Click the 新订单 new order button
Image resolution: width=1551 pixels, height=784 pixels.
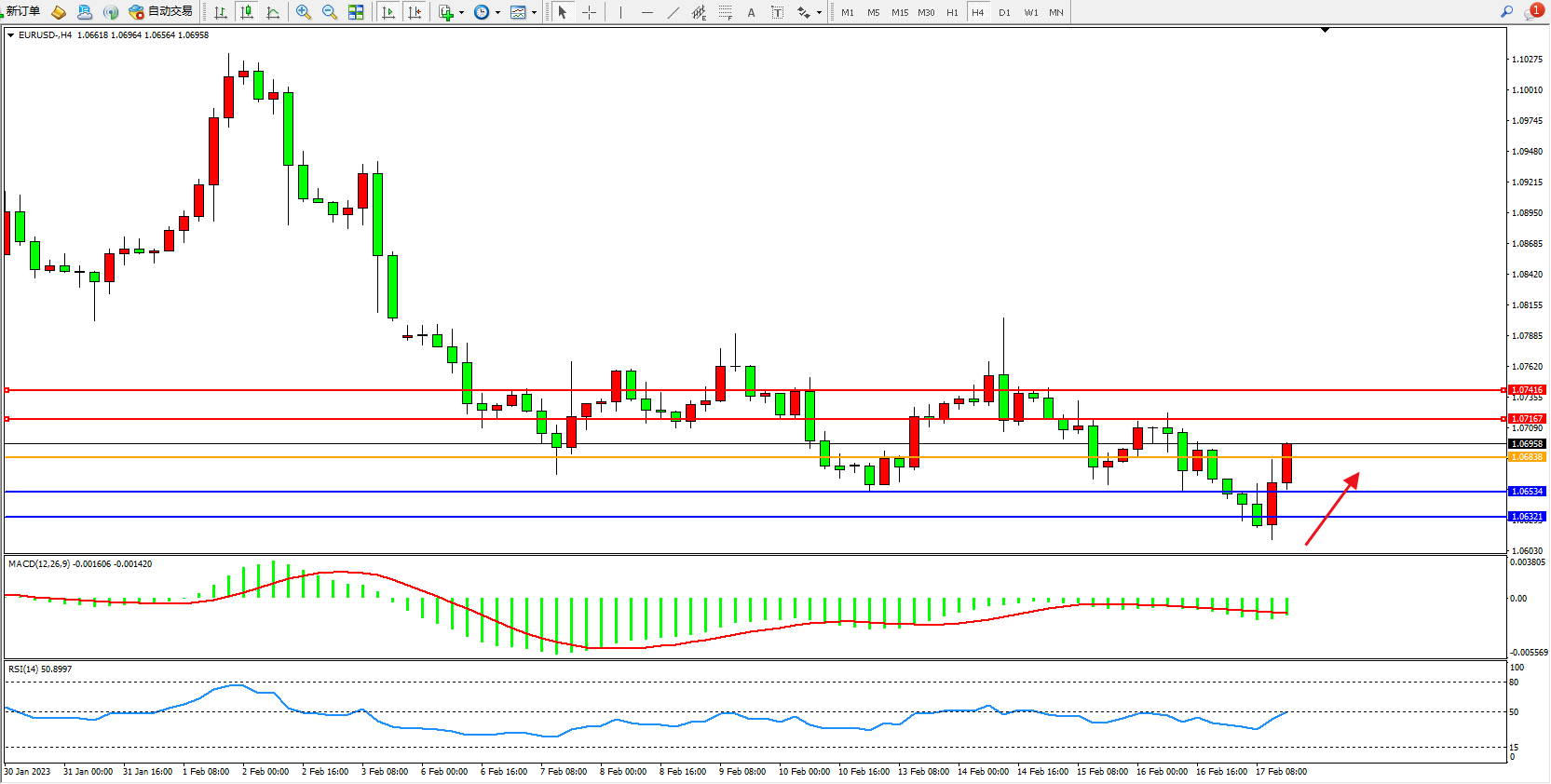coord(20,11)
